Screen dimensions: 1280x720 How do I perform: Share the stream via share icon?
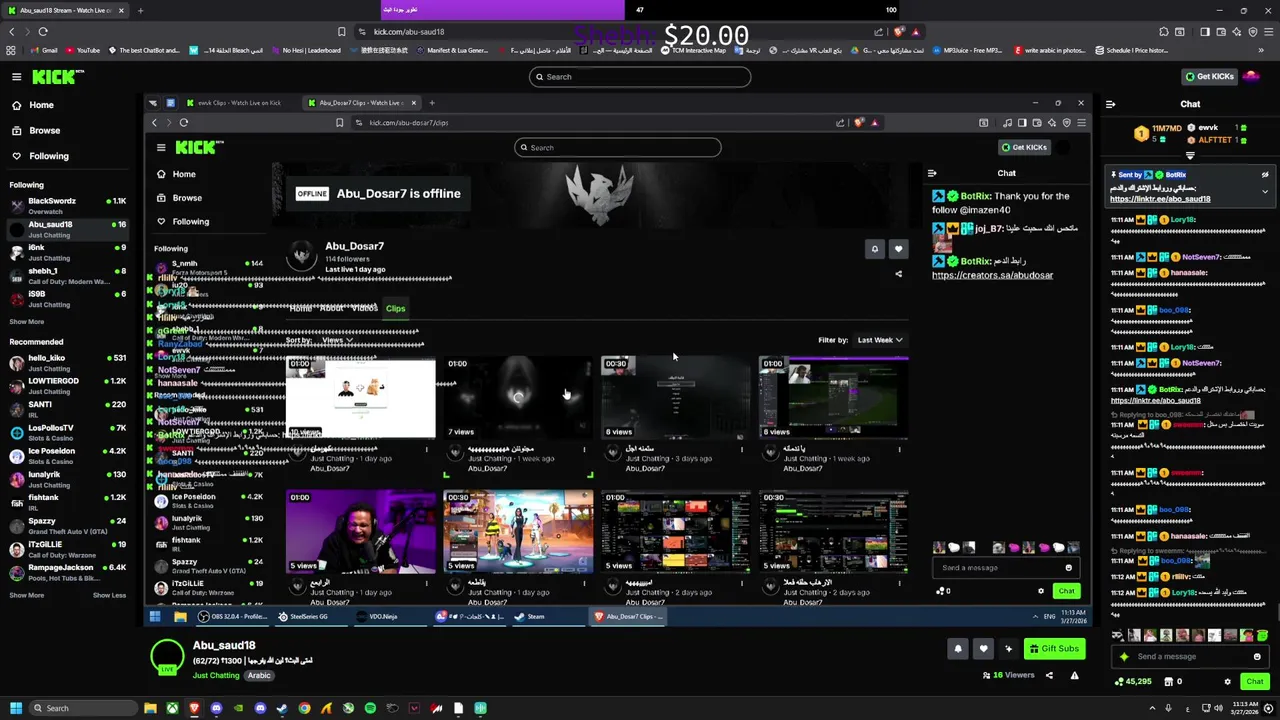click(1049, 675)
